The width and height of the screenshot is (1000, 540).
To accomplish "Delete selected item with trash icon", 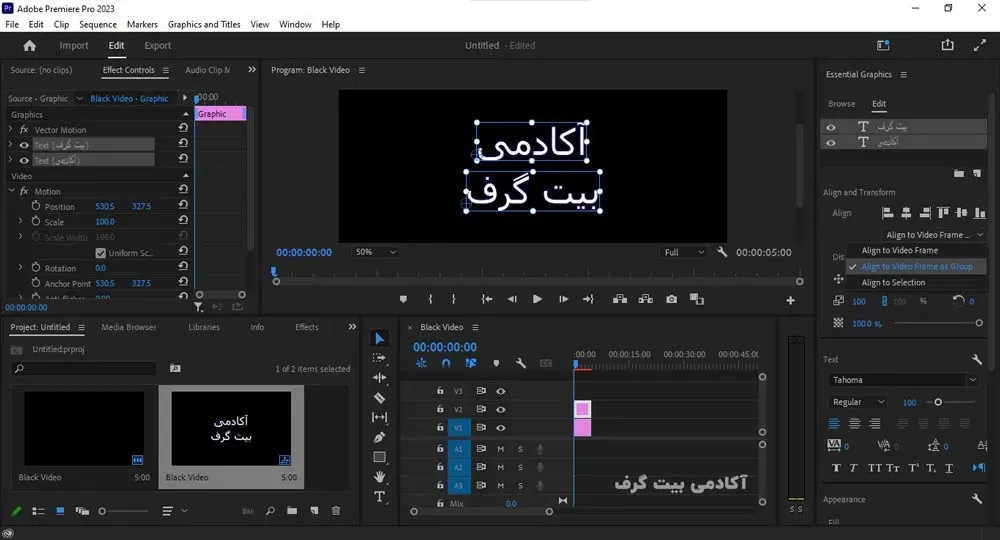I will point(336,511).
